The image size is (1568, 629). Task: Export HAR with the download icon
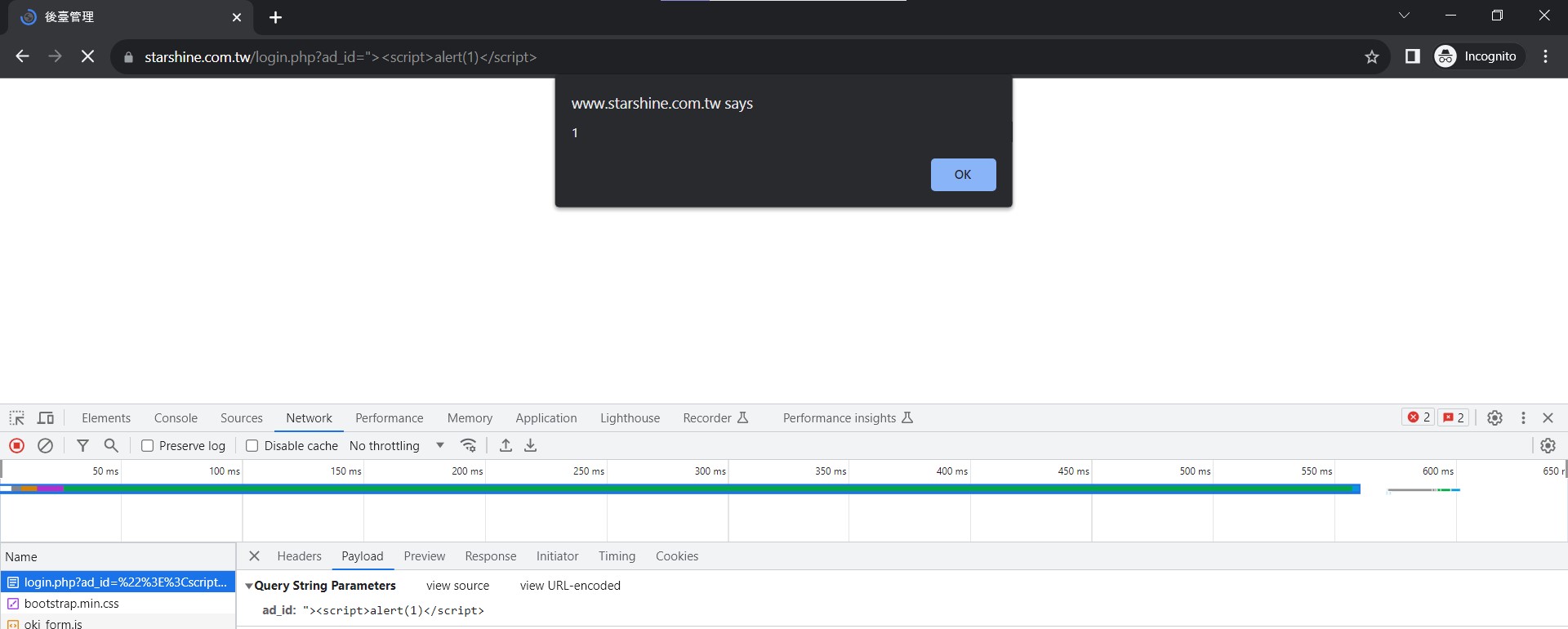531,445
